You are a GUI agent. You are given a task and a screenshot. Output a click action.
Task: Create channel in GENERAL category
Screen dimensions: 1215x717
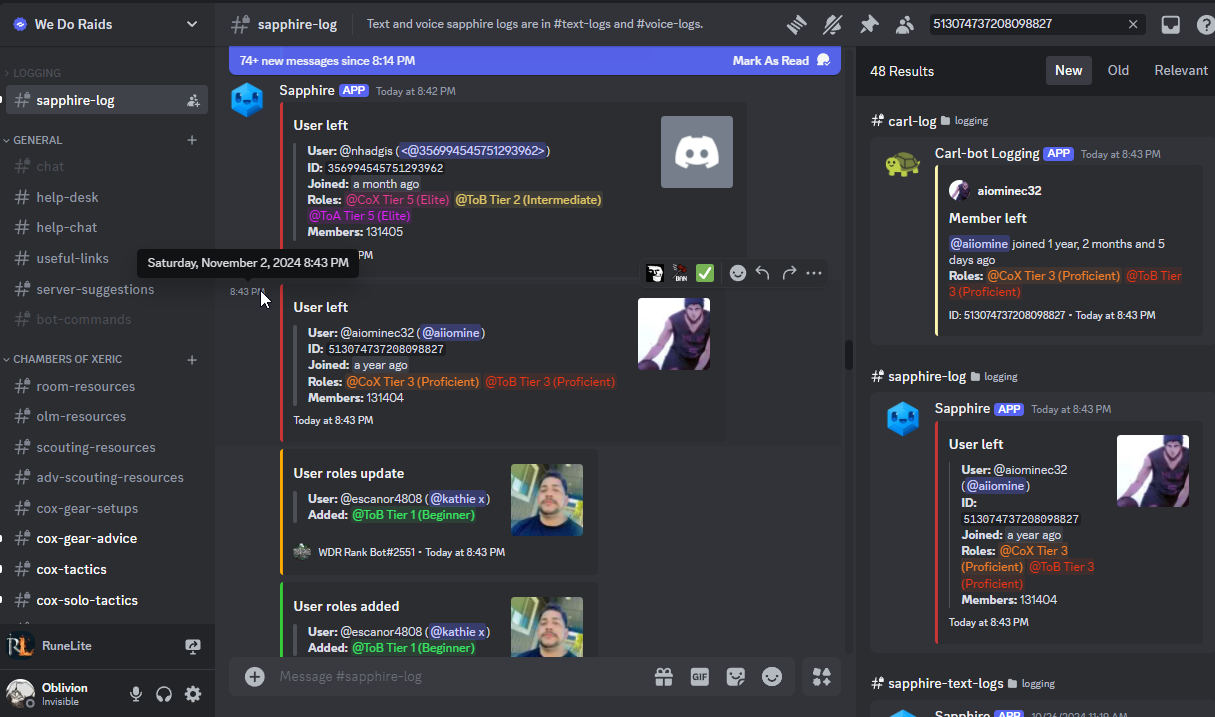coord(192,140)
